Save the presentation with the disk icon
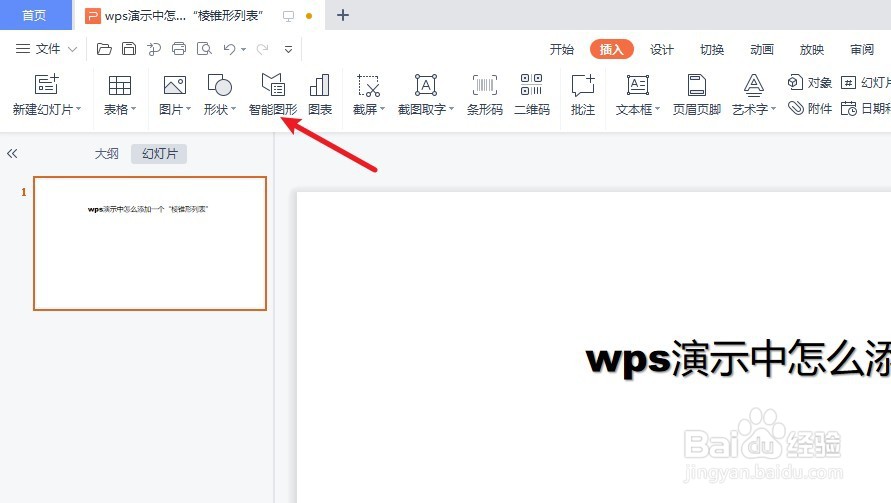 (129, 49)
